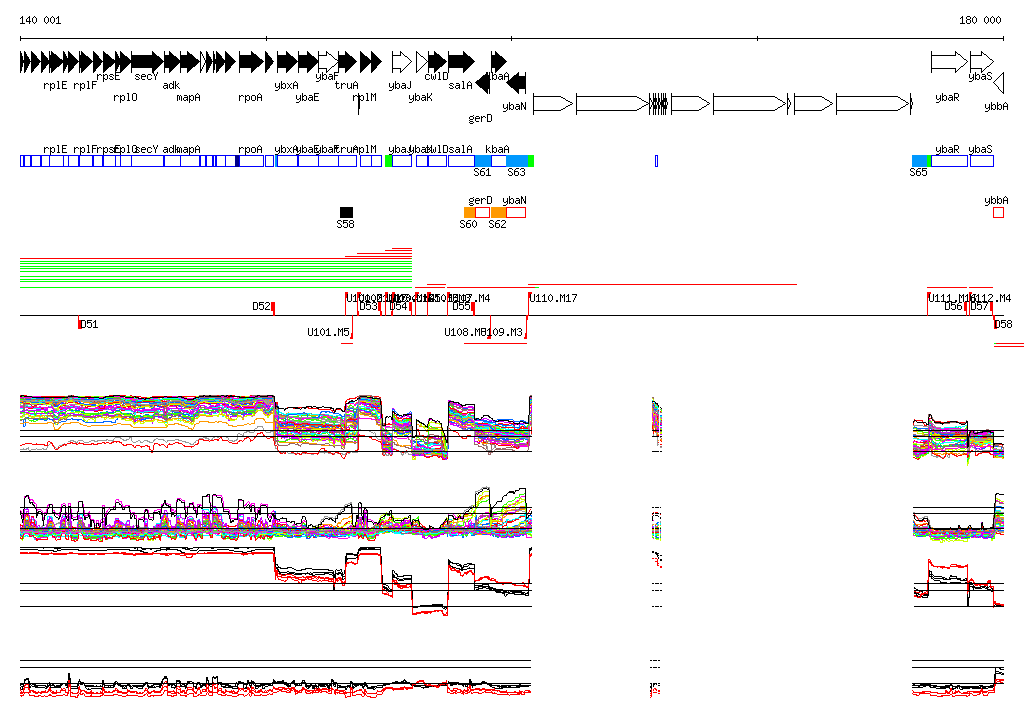1024x714 pixels.
Task: Click second large white arrow right of ybaN
Action: (613, 104)
